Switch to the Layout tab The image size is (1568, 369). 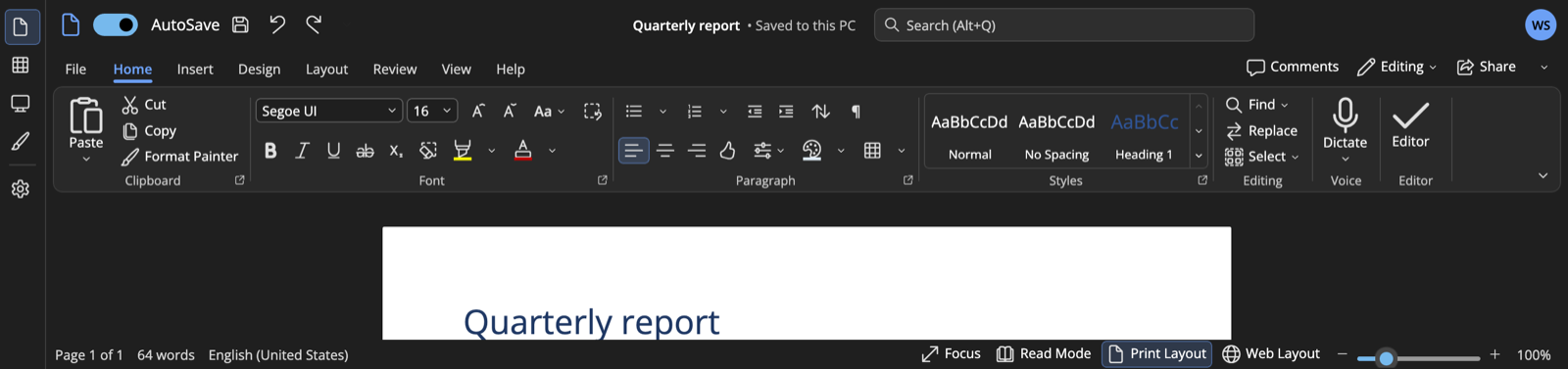326,69
